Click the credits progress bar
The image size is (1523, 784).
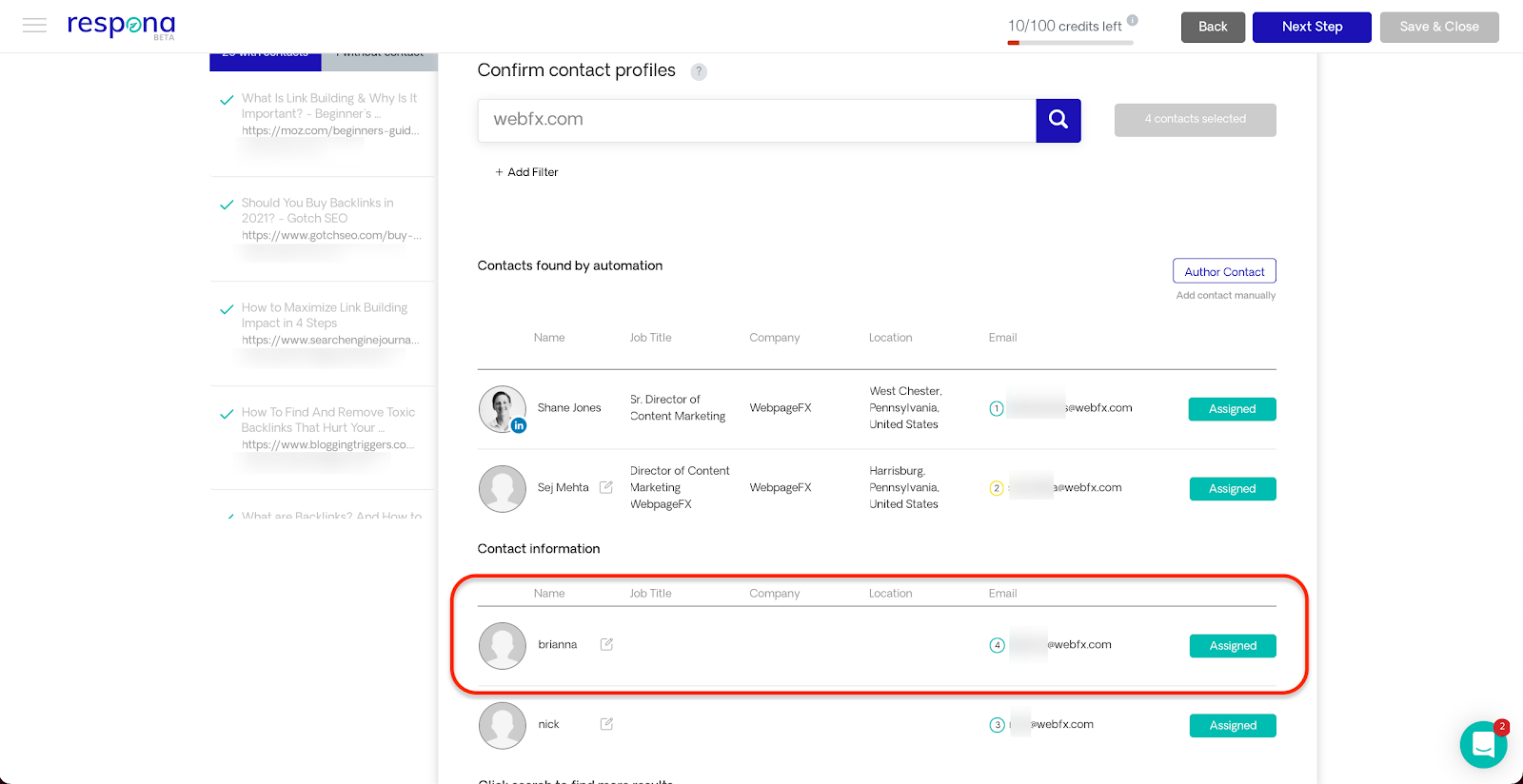coord(1071,43)
